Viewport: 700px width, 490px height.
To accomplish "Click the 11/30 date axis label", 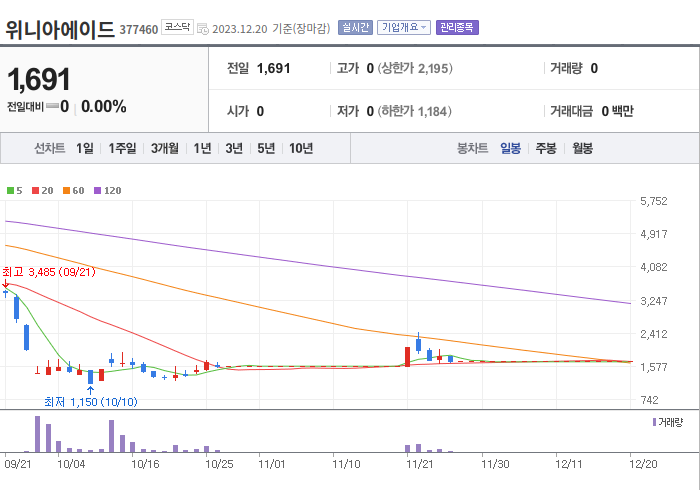I will 495,464.
